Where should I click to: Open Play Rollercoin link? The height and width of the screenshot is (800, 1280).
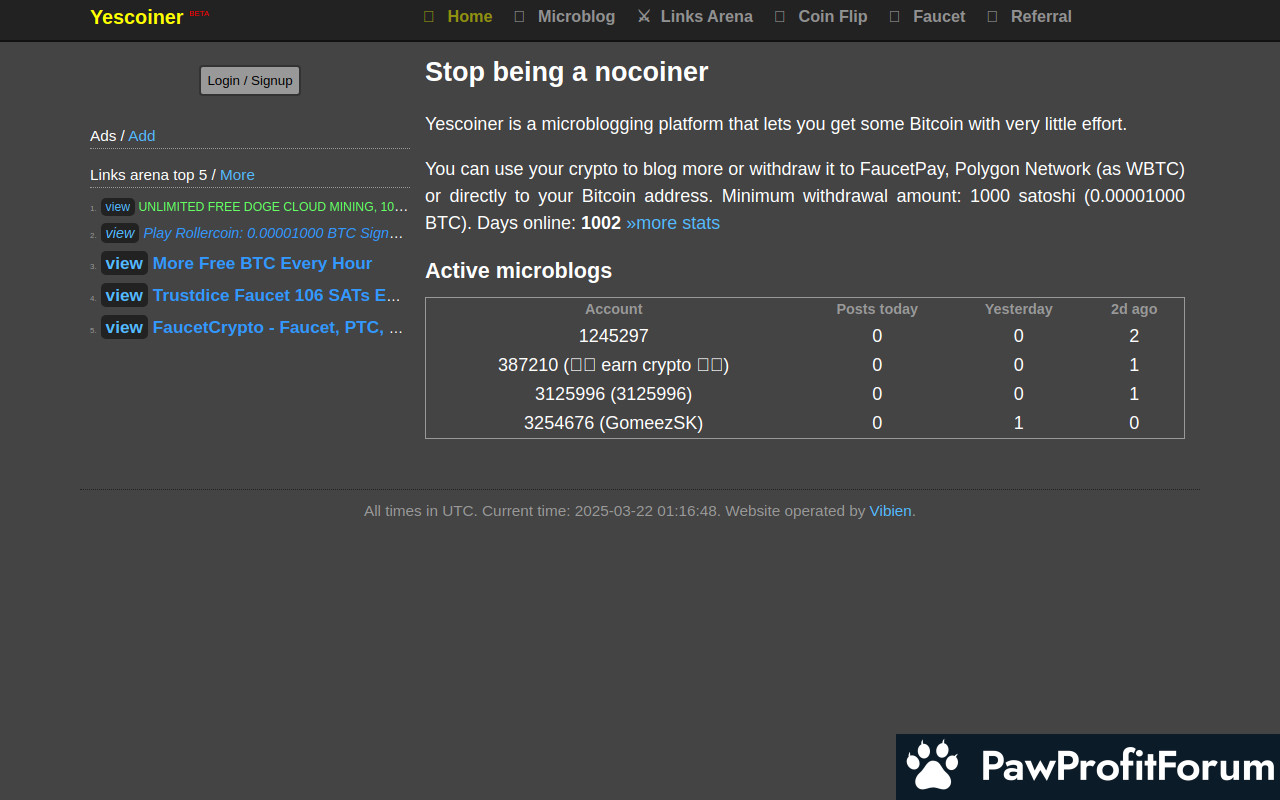point(273,233)
